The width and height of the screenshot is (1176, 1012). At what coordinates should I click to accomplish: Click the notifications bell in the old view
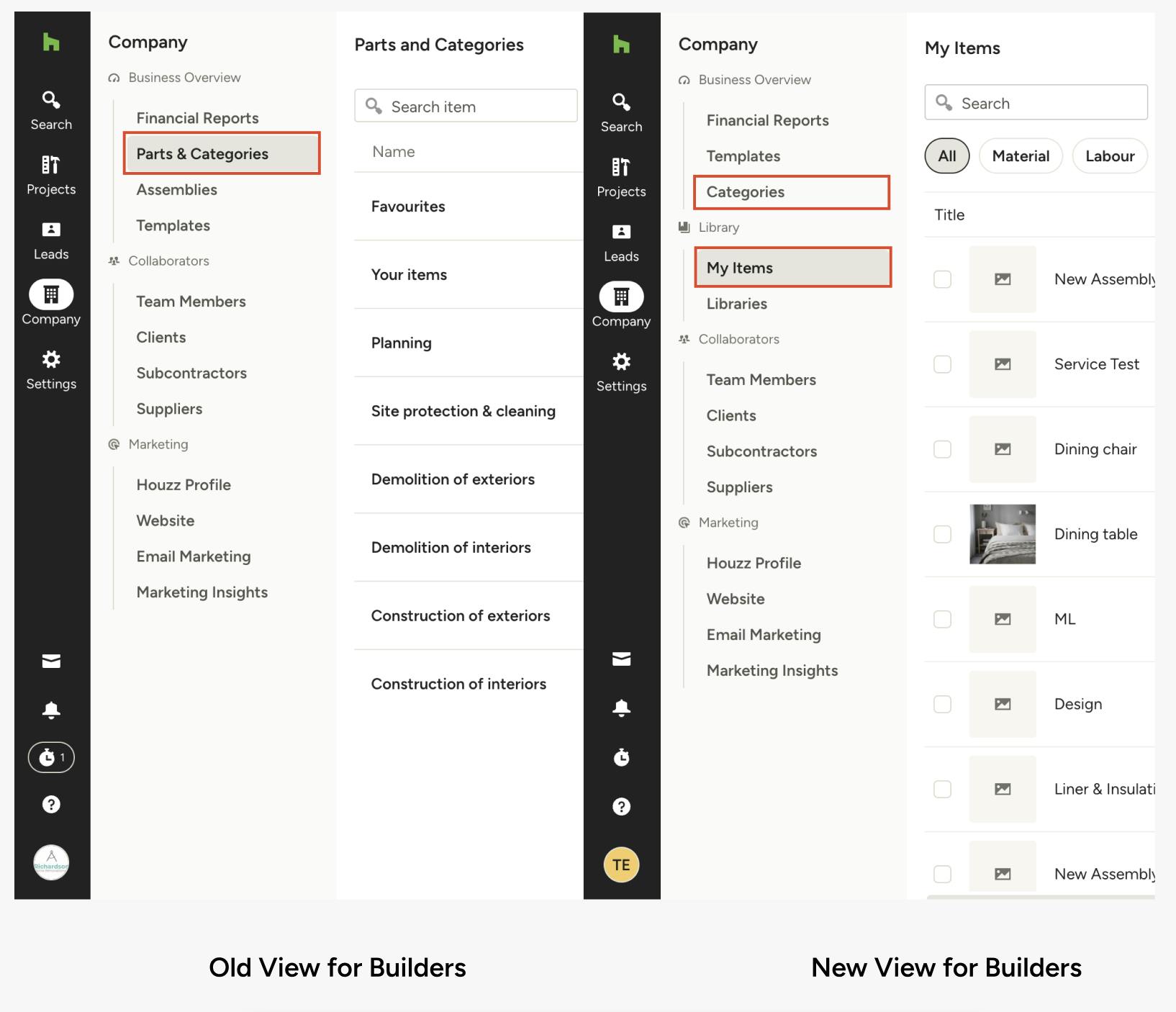[x=51, y=710]
